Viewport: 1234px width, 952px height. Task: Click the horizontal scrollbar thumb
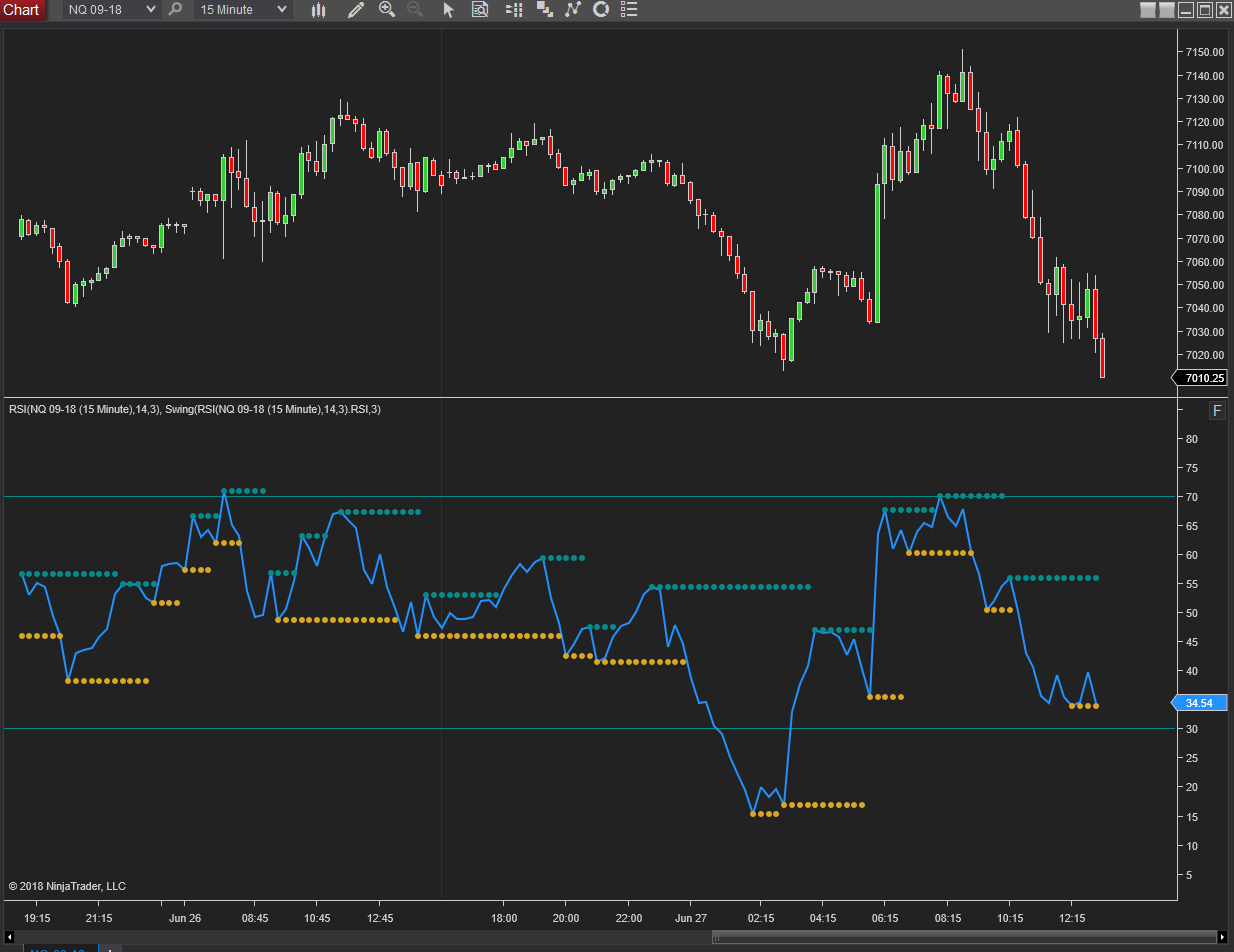click(965, 937)
